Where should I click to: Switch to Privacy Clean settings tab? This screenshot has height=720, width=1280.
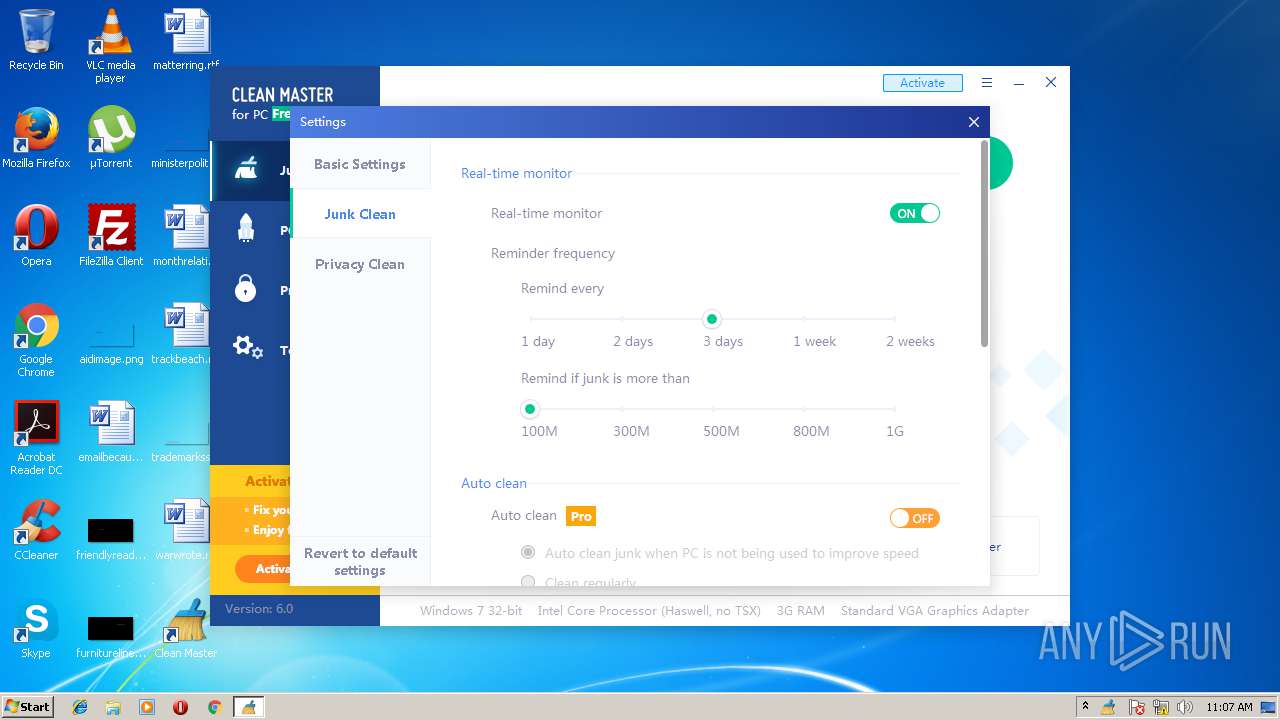360,264
